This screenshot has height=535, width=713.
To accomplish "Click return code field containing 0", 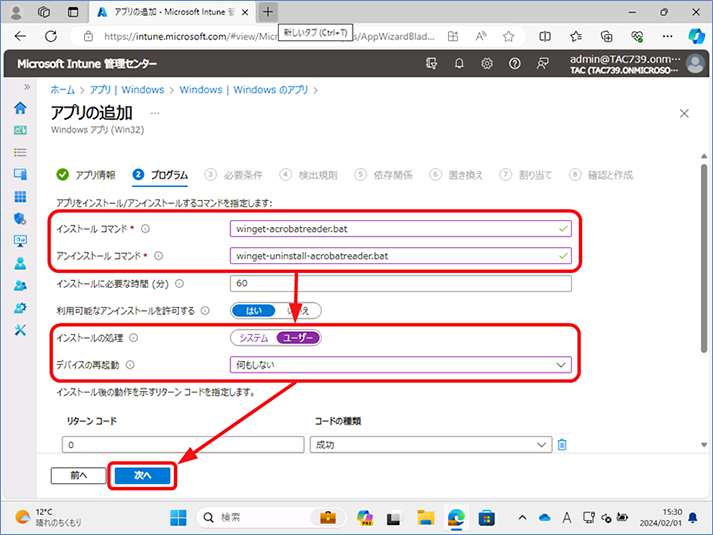I will [183, 445].
